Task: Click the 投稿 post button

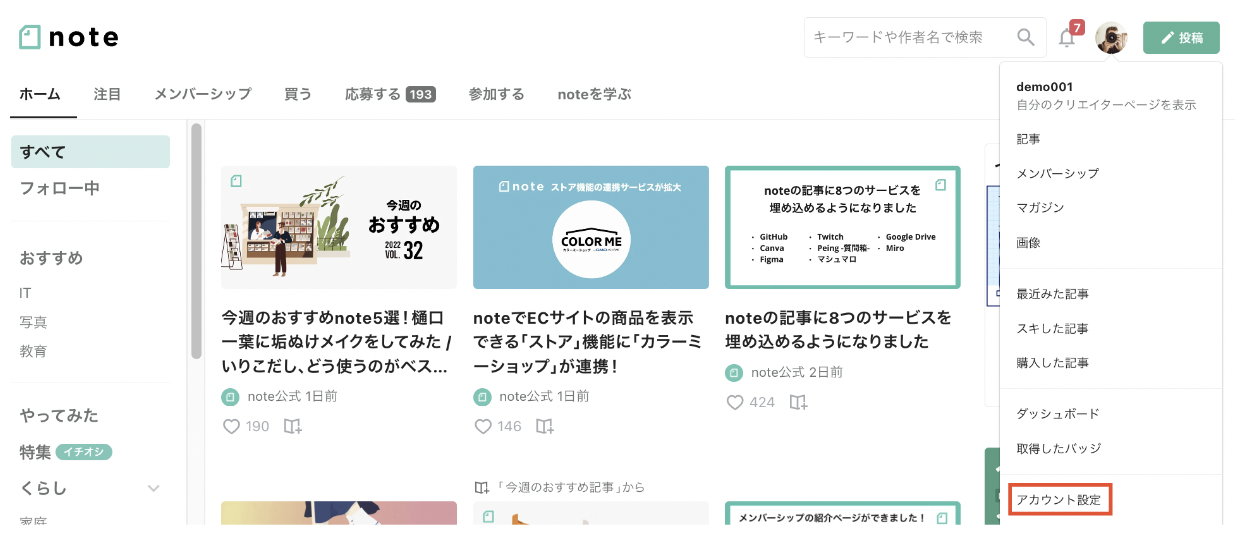Action: pos(1181,38)
